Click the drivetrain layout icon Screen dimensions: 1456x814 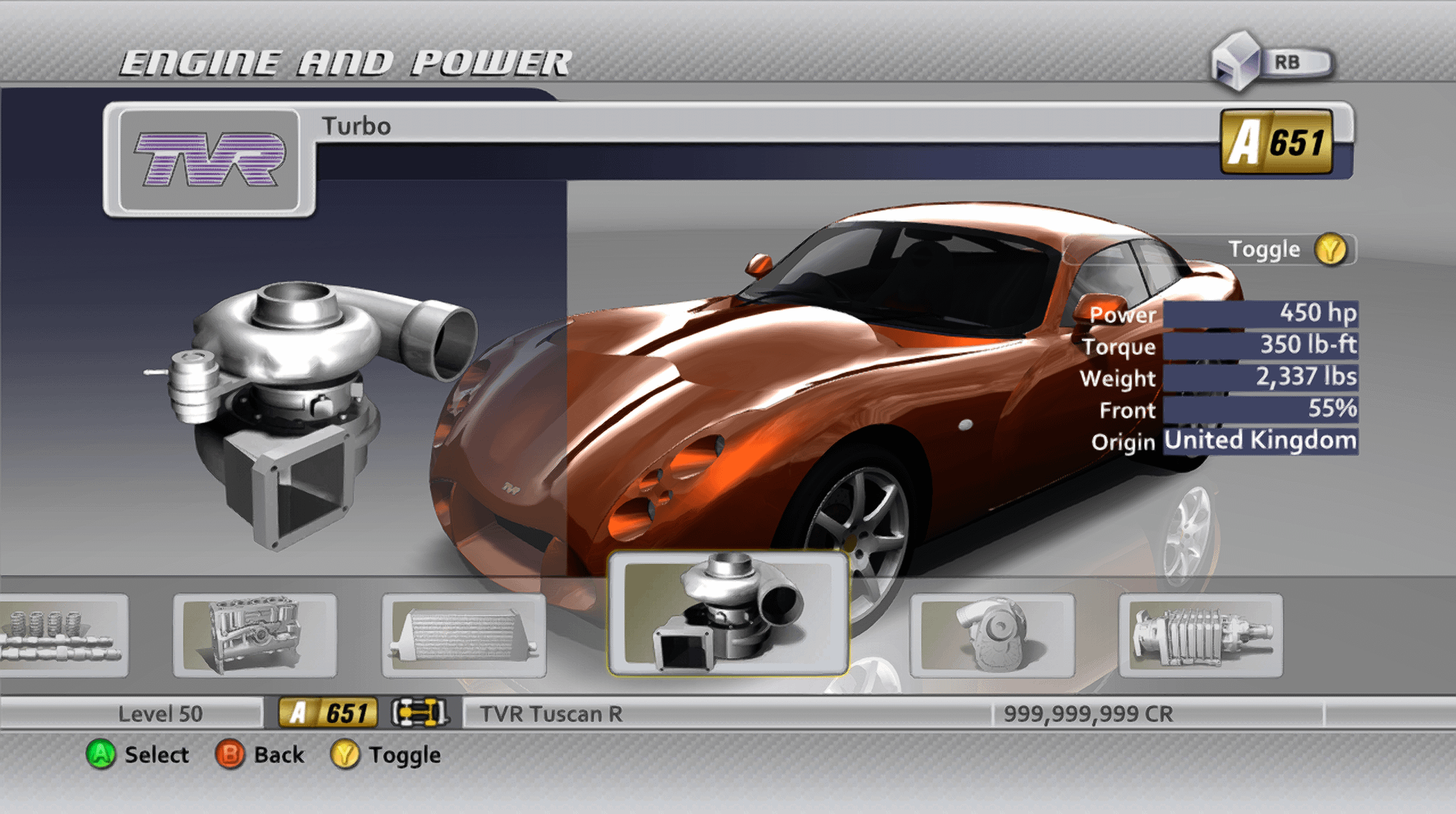(419, 713)
